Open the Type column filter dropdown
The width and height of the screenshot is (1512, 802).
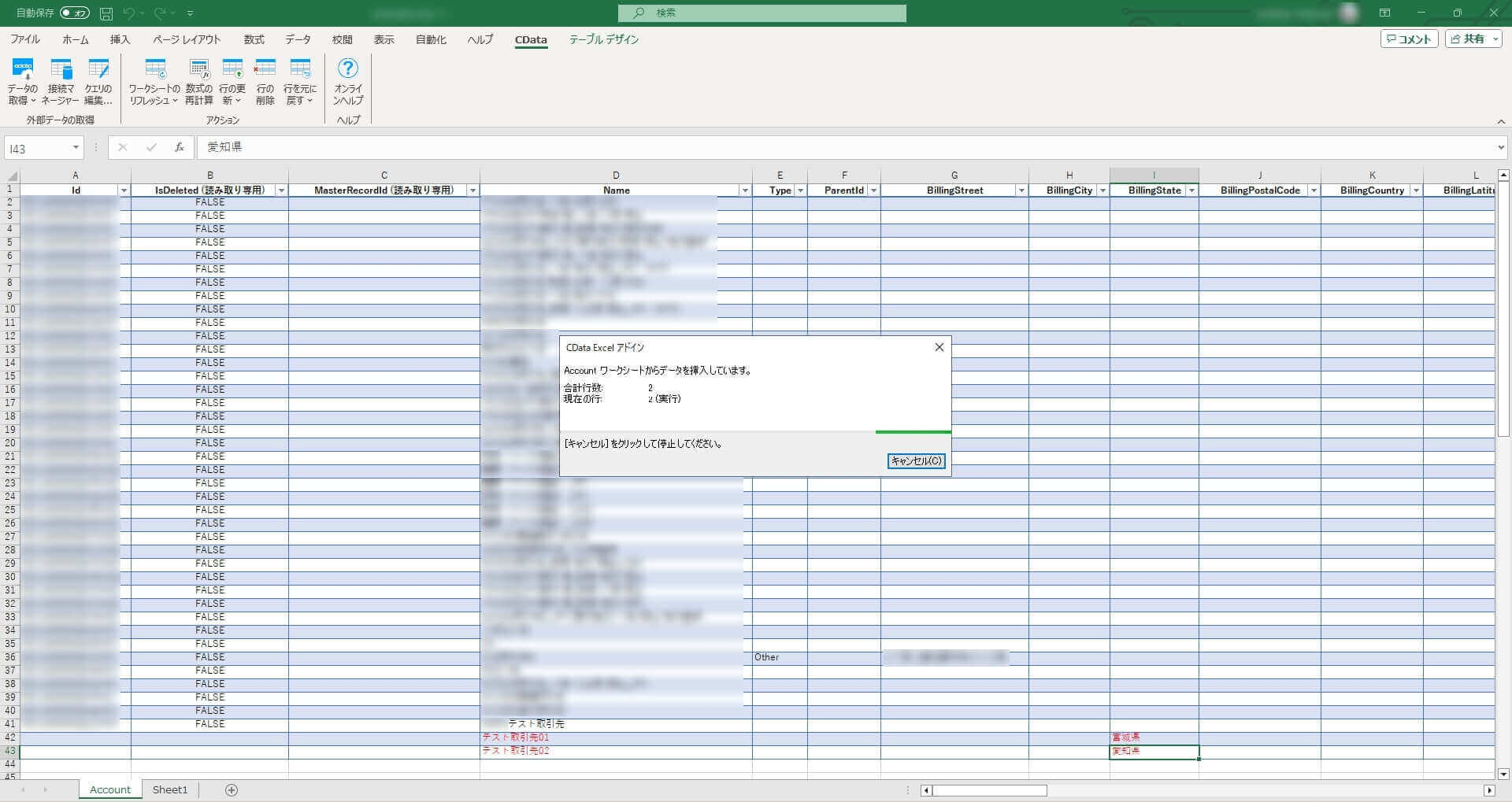tap(800, 190)
